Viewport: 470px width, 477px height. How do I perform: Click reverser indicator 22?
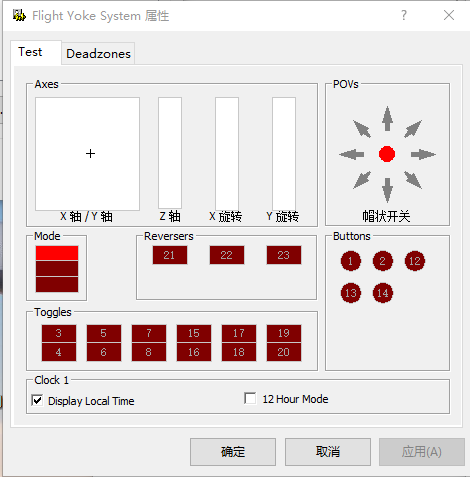(x=227, y=255)
